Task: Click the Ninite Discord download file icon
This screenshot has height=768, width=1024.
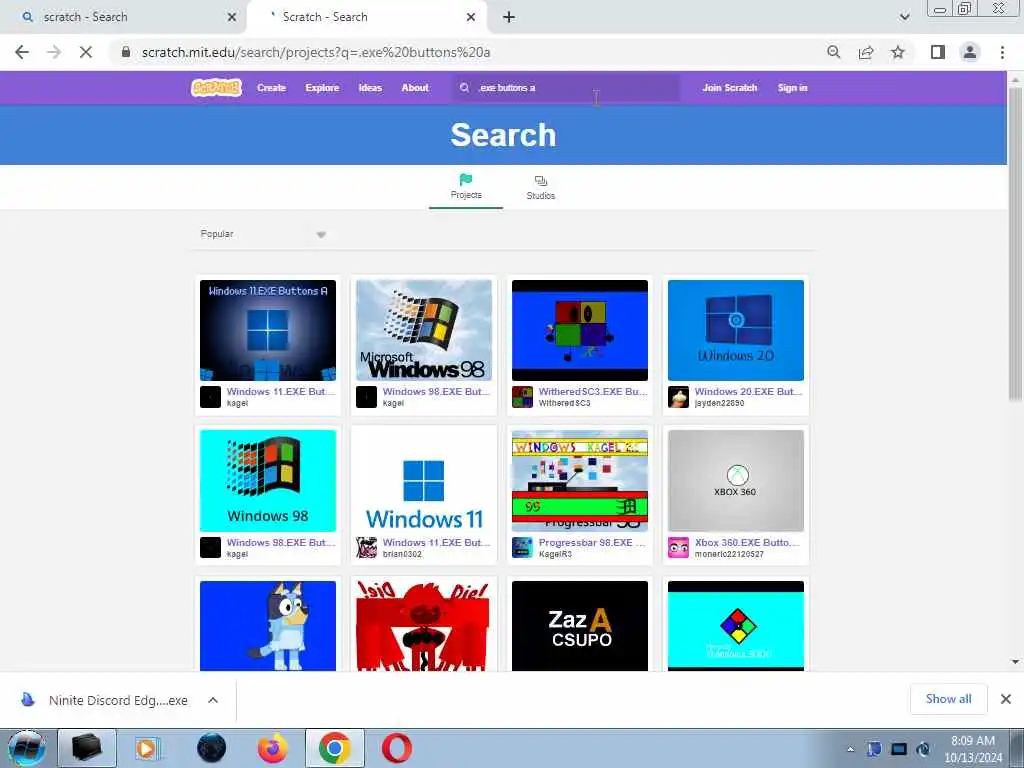Action: pos(27,700)
